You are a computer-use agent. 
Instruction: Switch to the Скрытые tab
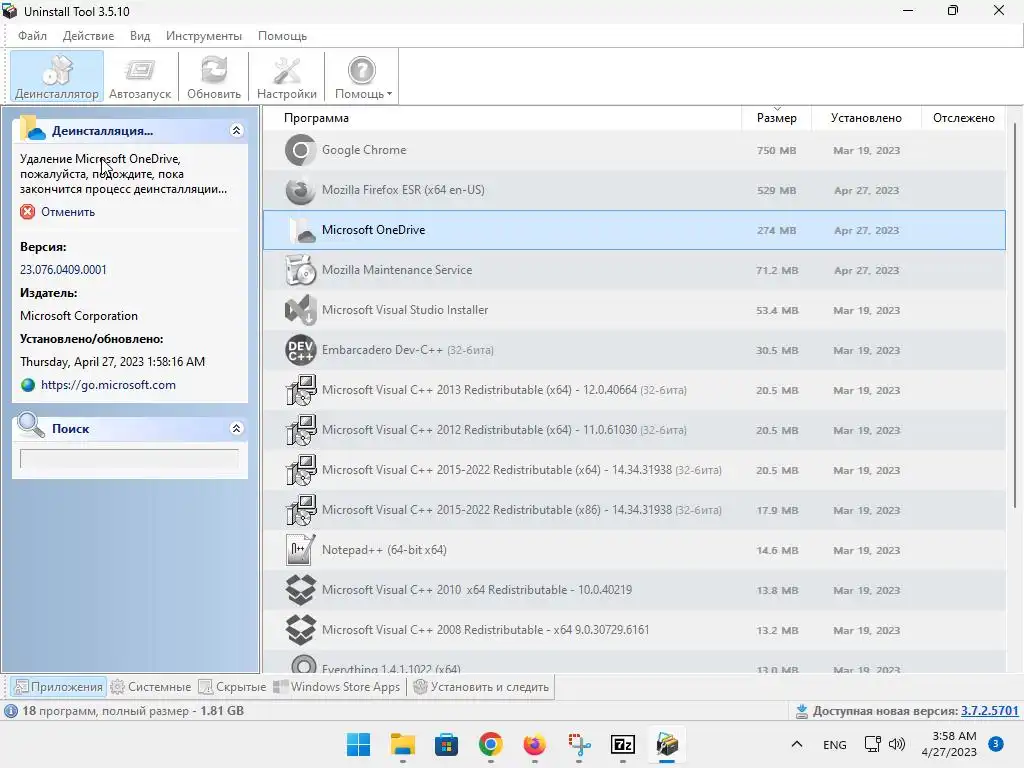click(232, 687)
